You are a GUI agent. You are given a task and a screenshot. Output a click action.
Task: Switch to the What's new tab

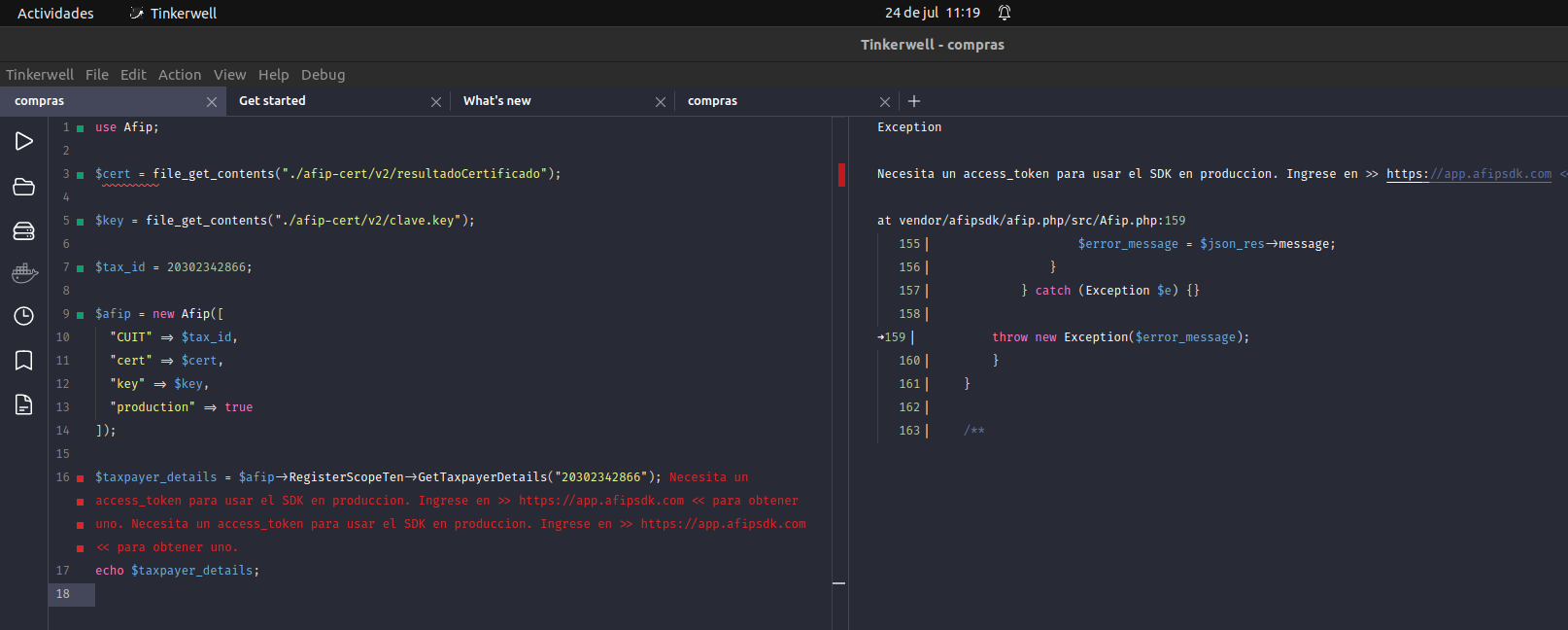(x=497, y=101)
